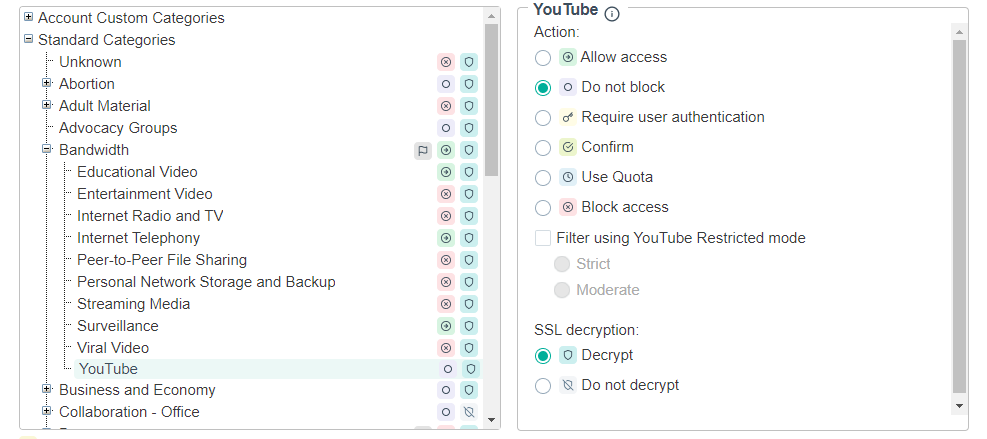
Task: Click the decrypt shield icon in Unknown row
Action: [x=468, y=62]
